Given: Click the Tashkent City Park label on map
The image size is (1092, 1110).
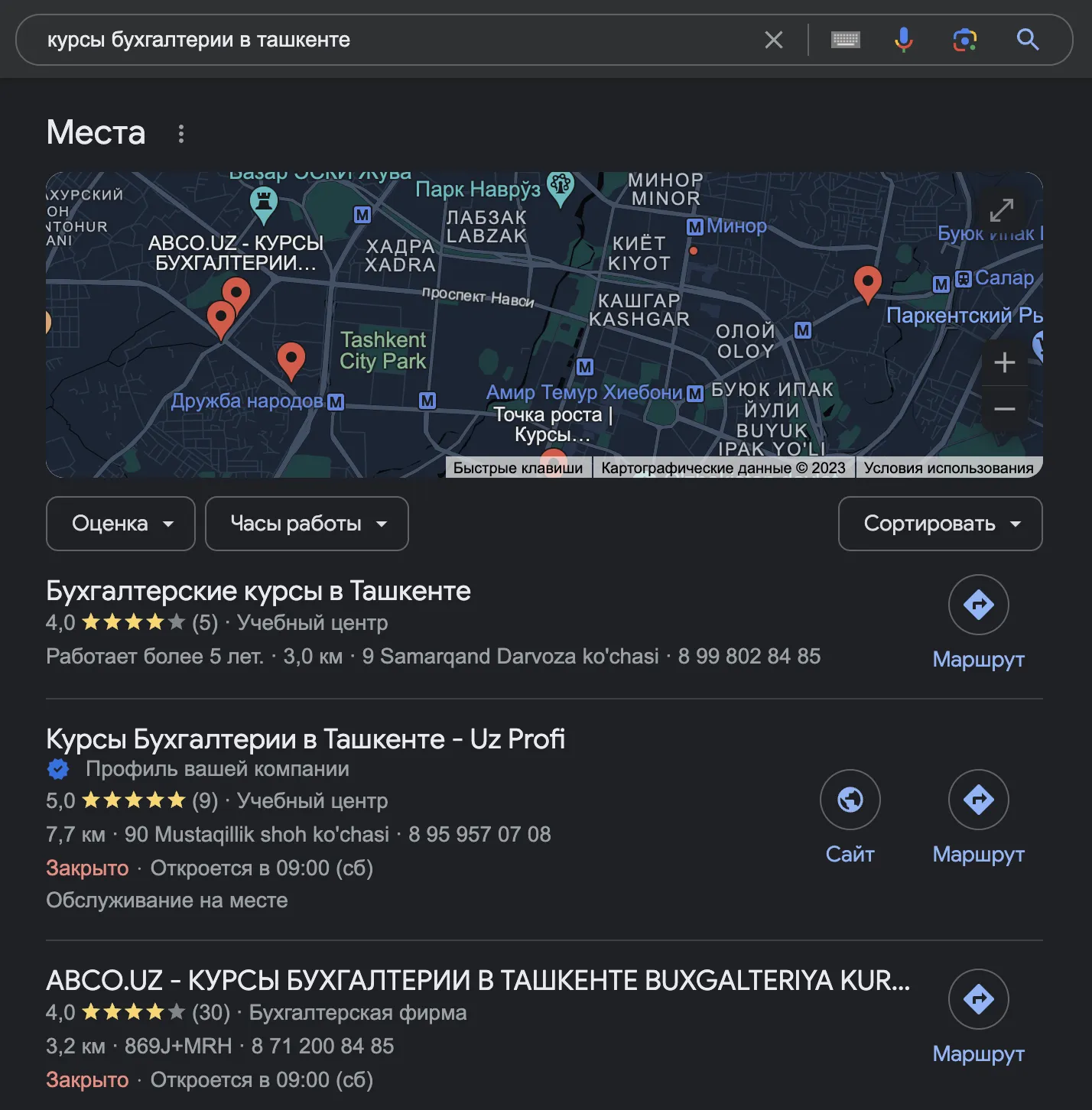Looking at the screenshot, I should [x=383, y=350].
